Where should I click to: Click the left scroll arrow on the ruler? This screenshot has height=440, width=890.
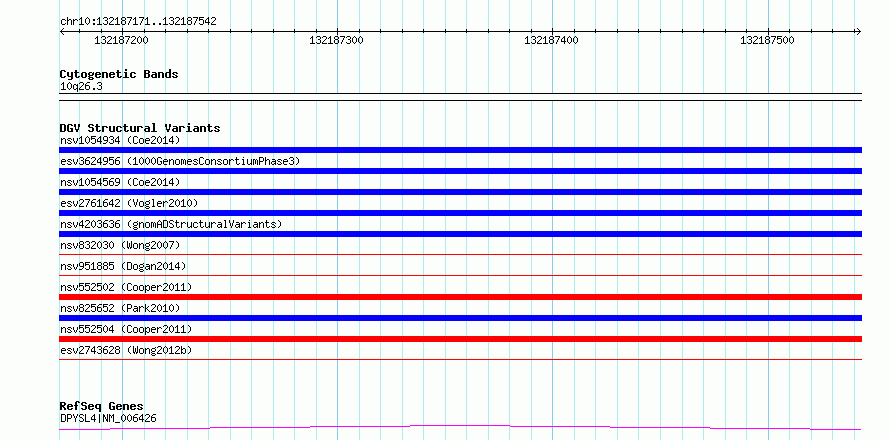[62, 31]
